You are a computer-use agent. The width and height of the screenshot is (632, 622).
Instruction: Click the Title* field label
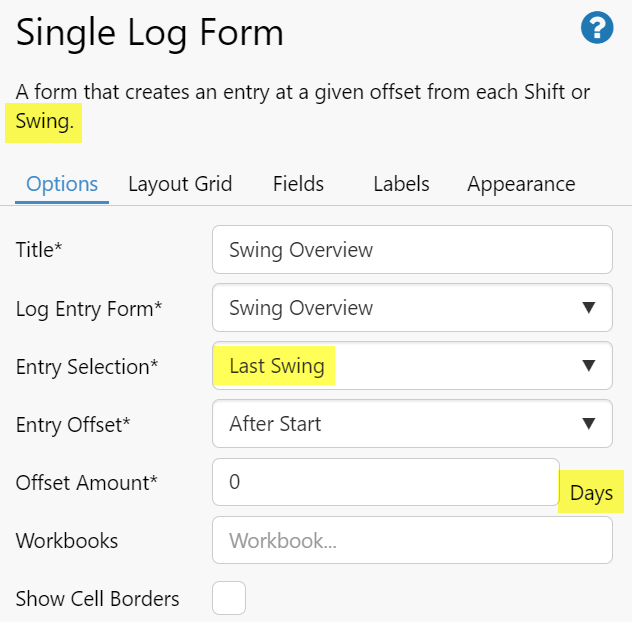tap(40, 250)
